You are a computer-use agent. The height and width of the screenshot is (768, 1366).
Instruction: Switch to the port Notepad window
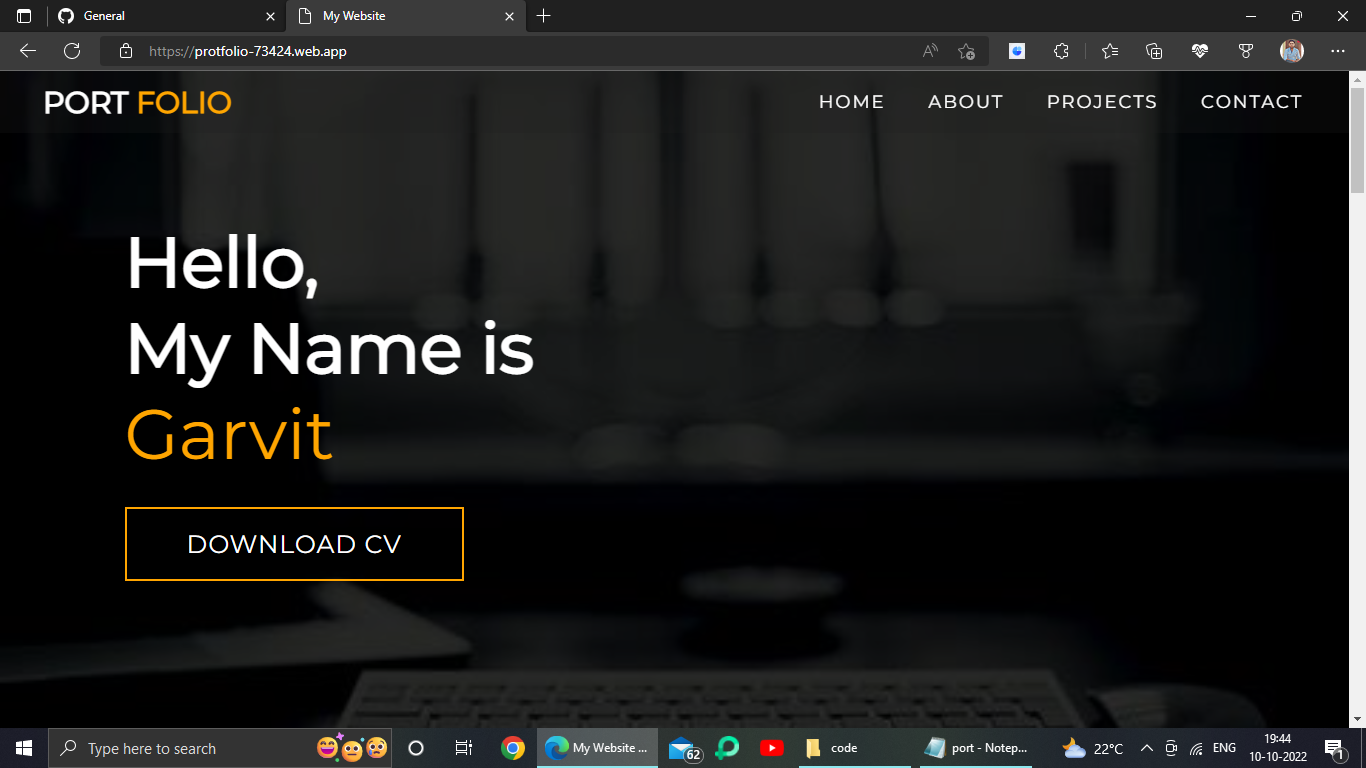point(977,748)
